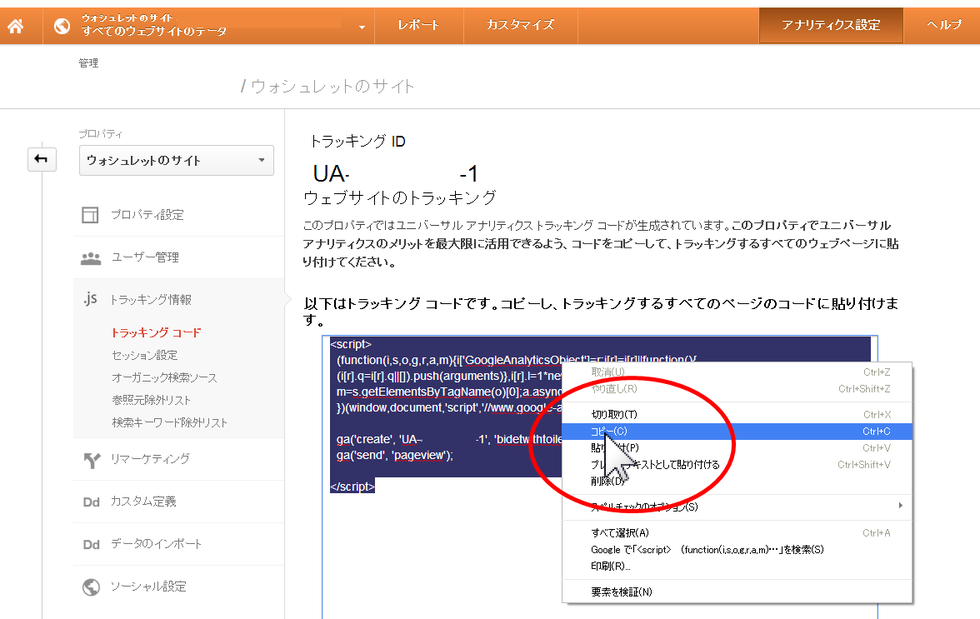The image size is (980, 619).
Task: Open the レポート tab
Action: pyautogui.click(x=418, y=25)
